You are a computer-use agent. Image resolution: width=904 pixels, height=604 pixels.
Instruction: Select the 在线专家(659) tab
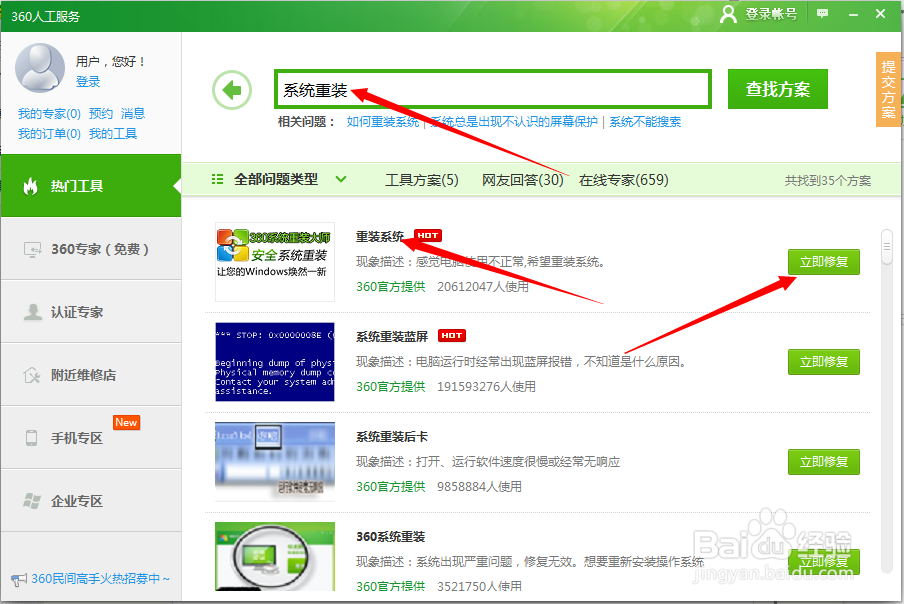[x=623, y=180]
